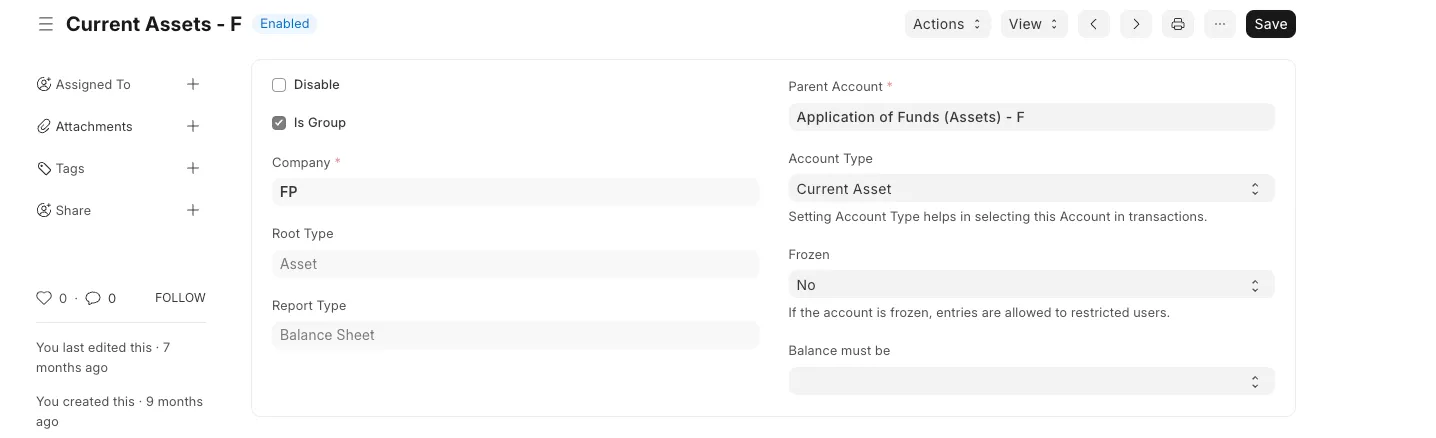
Task: Add an assignee with plus icon
Action: 193,85
